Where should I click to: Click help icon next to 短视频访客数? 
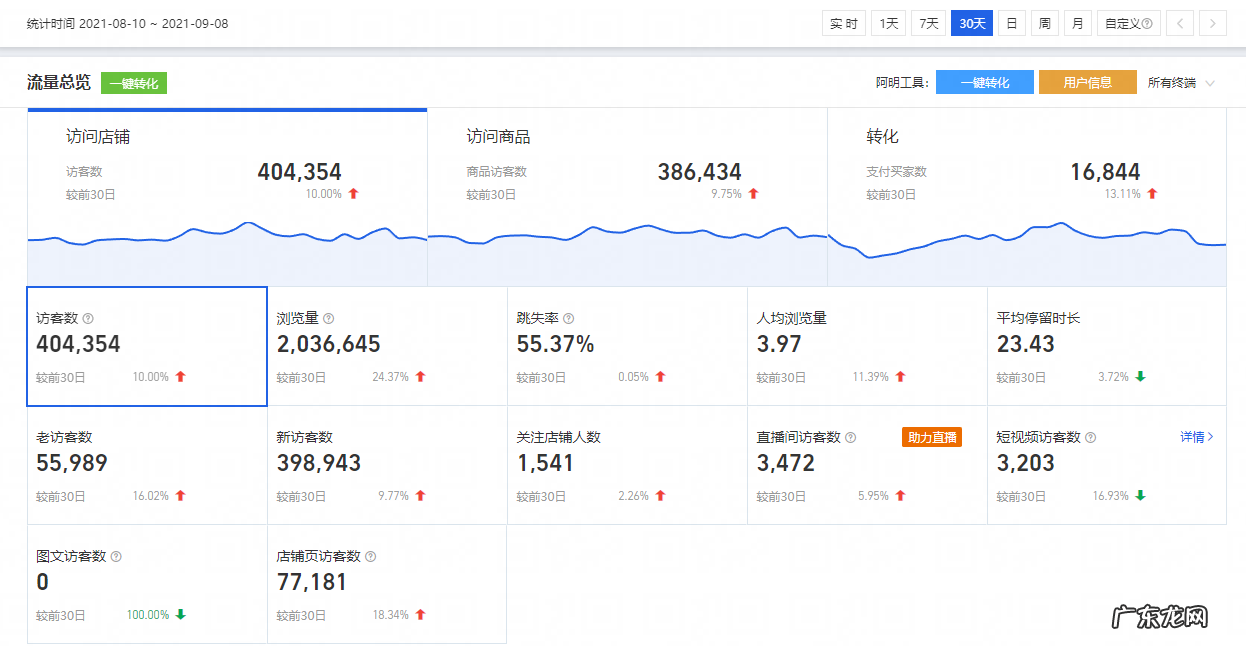pos(1091,438)
